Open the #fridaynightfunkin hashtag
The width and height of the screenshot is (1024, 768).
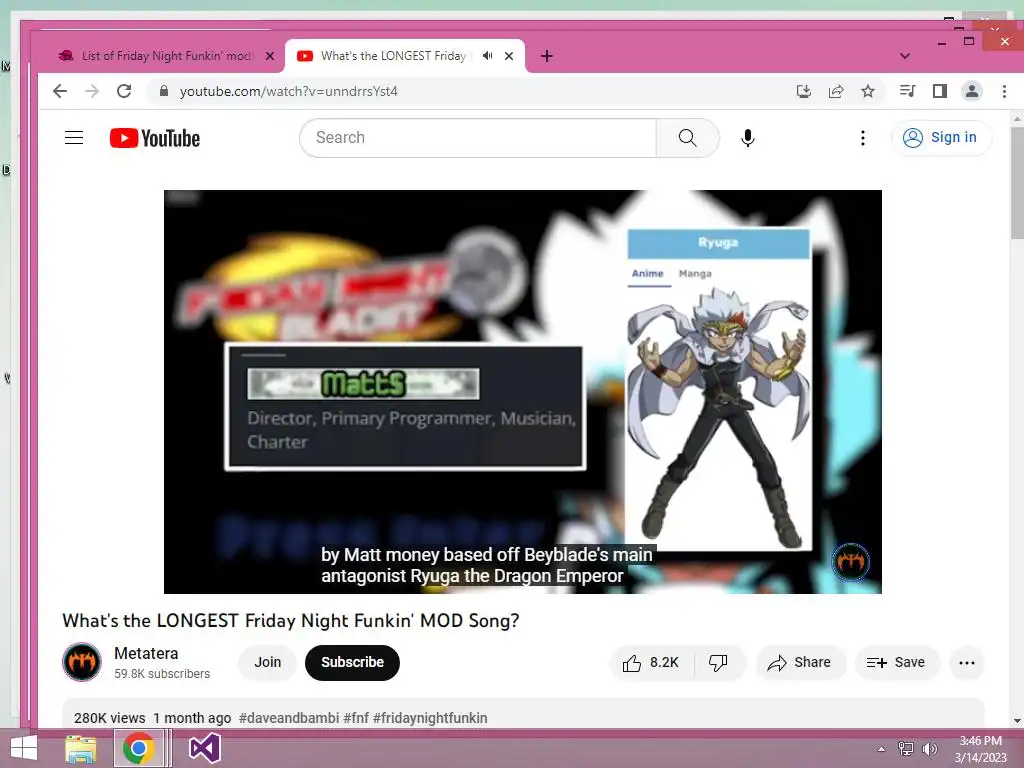pyautogui.click(x=430, y=718)
